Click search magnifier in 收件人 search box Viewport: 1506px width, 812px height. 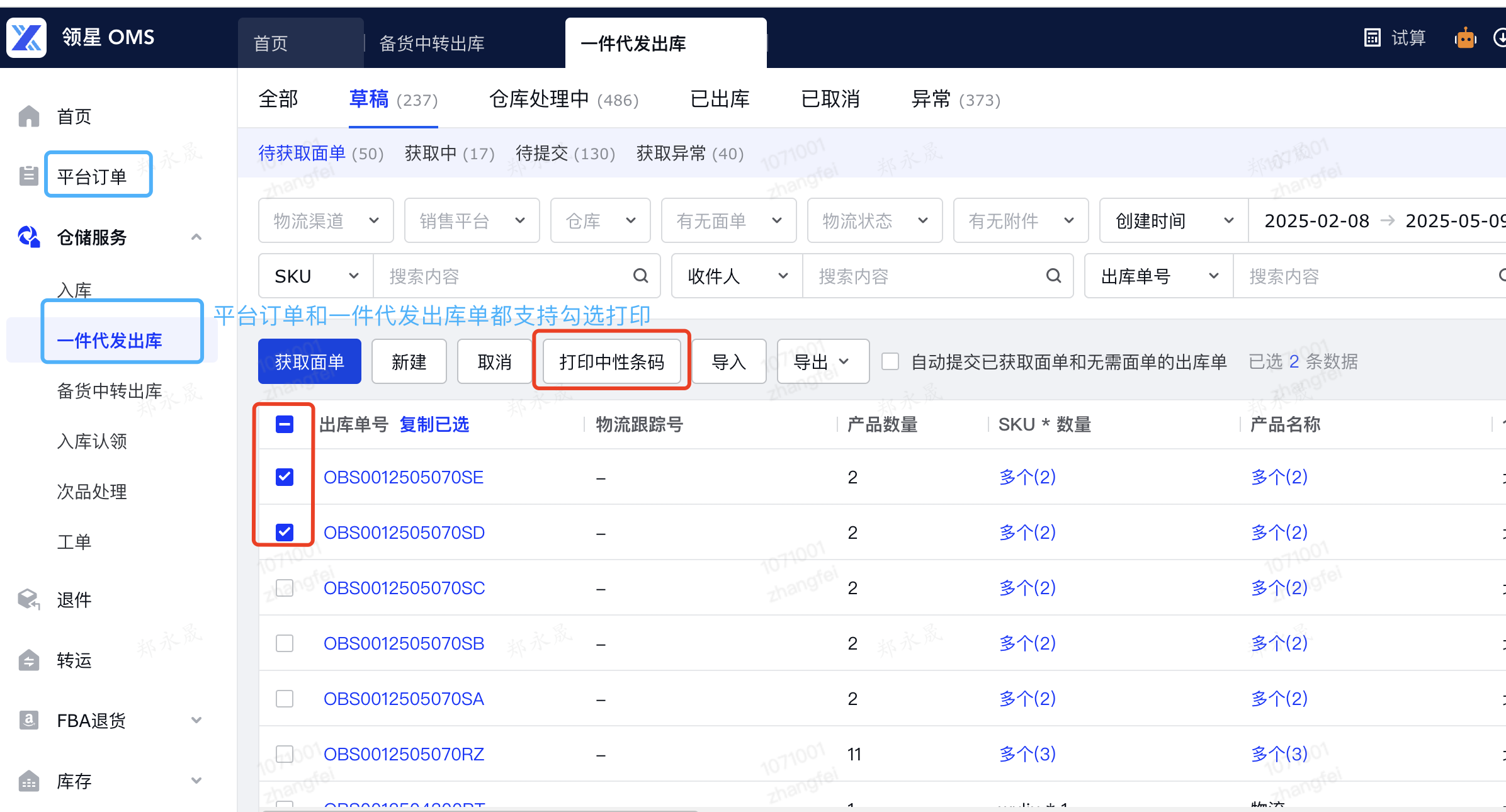(x=1054, y=276)
